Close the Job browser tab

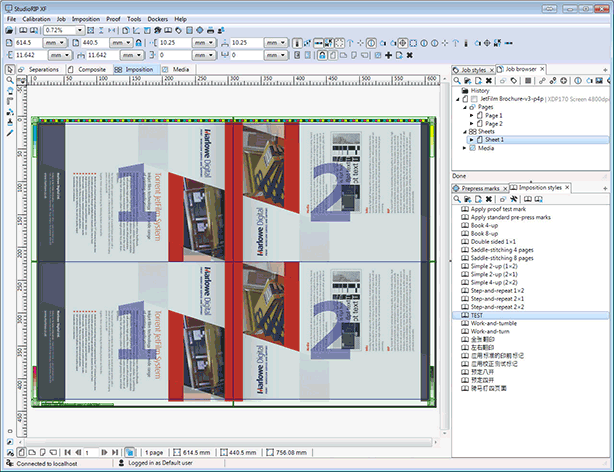coord(542,69)
